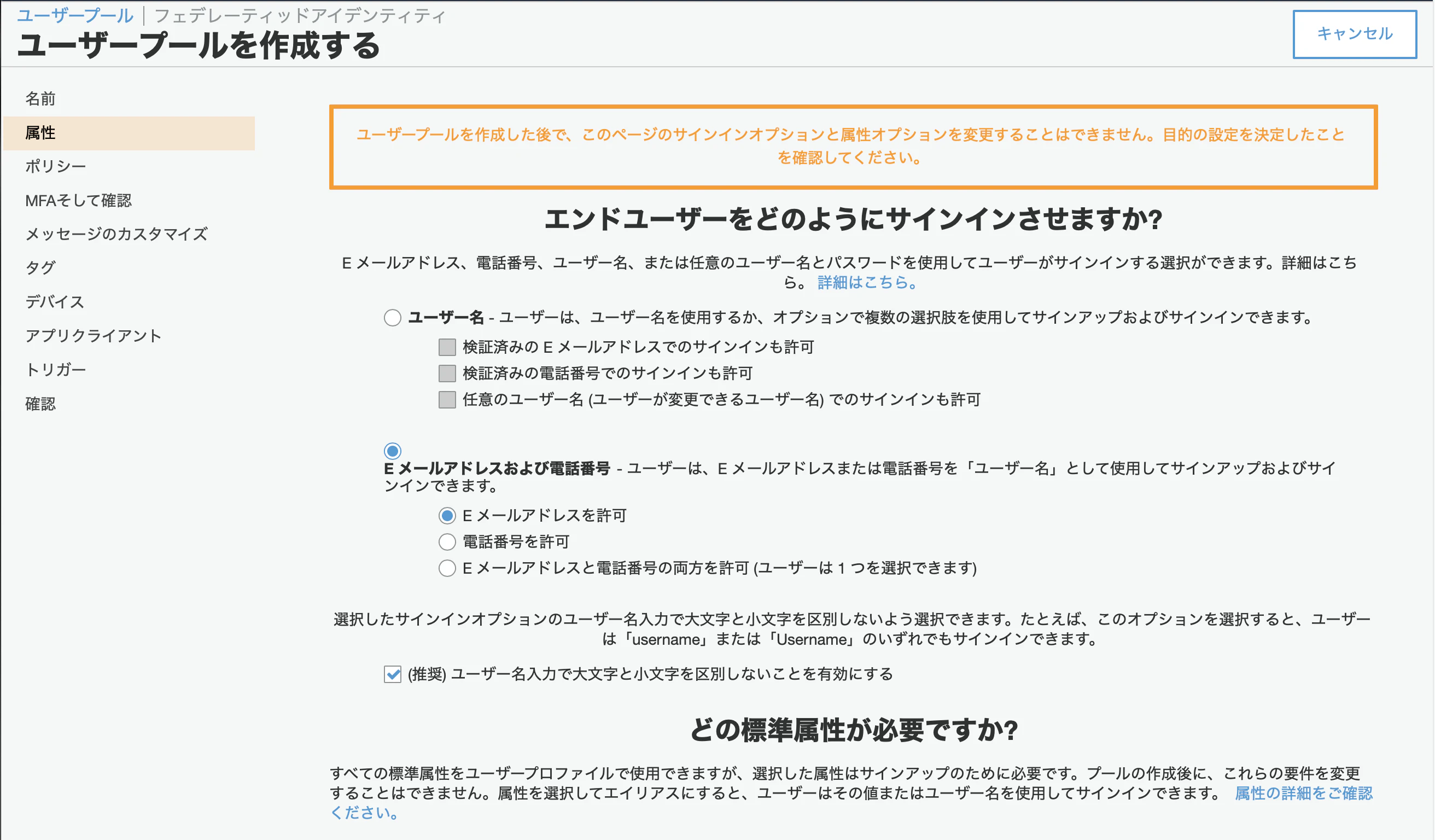
Task: Open the アプリクライアント step
Action: tap(94, 335)
